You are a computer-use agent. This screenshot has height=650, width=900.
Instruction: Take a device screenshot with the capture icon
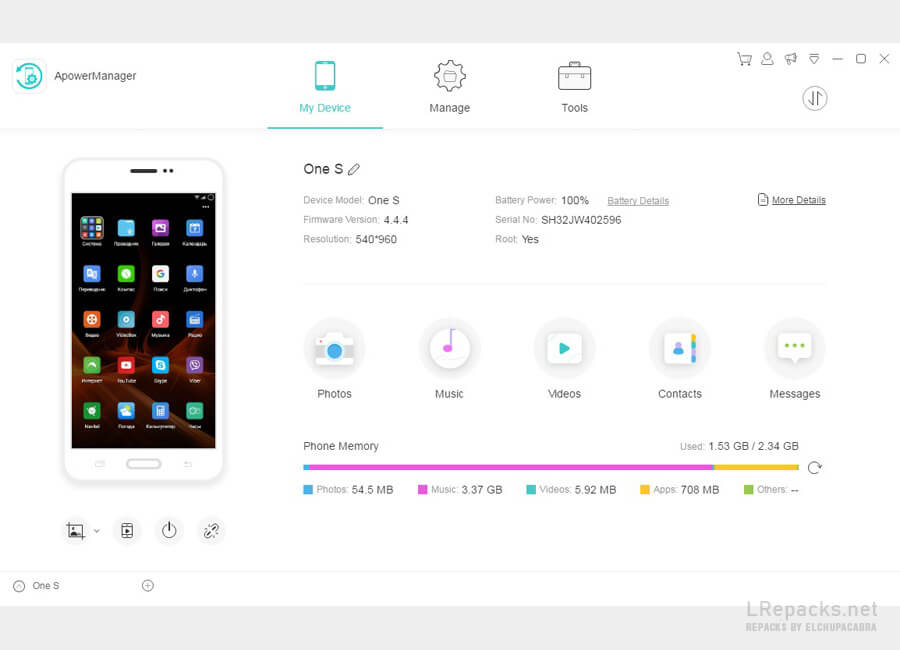(x=75, y=531)
